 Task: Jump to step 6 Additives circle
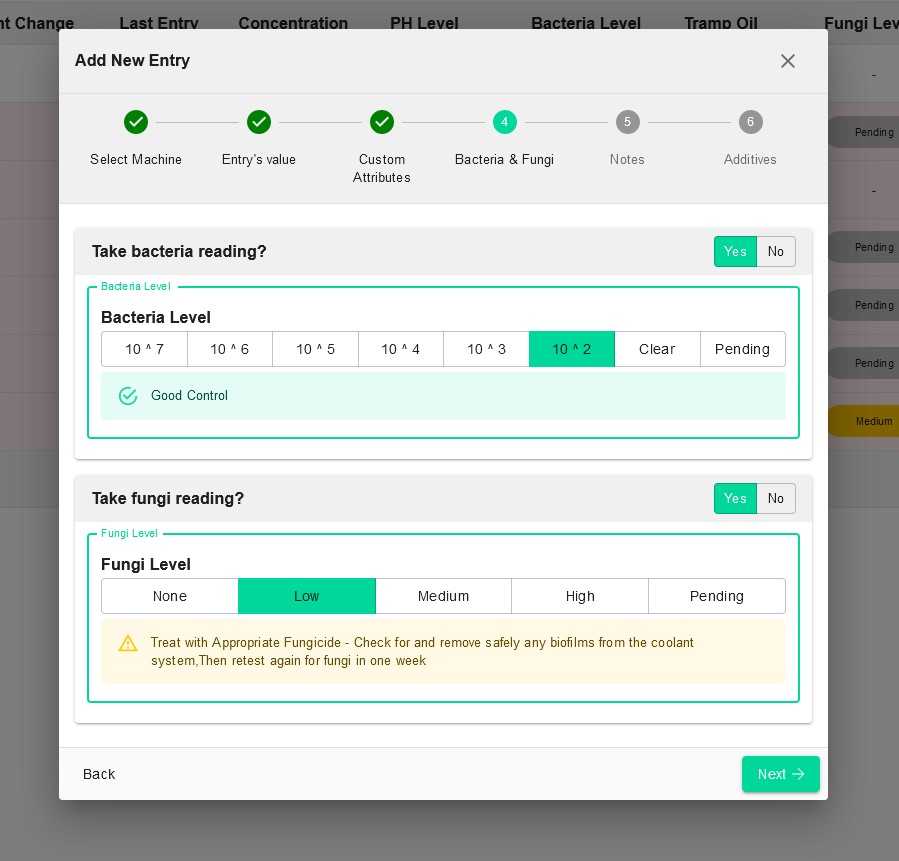[x=750, y=122]
